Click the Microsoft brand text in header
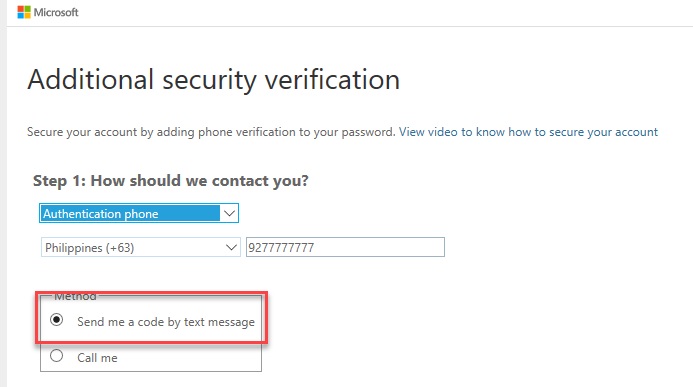Viewport: 693px width, 387px height. [56, 12]
